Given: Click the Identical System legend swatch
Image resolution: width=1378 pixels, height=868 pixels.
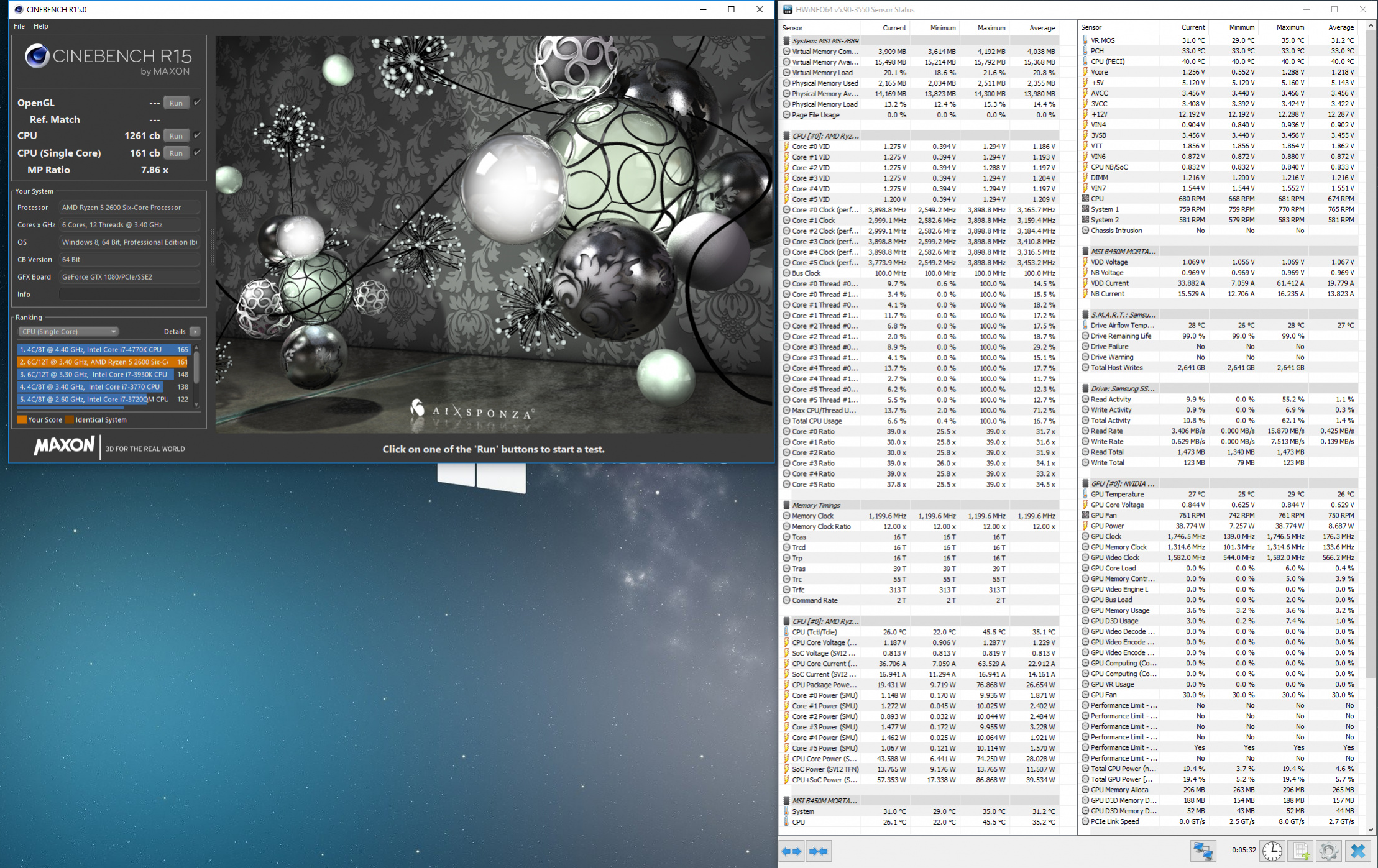Looking at the screenshot, I should point(69,419).
